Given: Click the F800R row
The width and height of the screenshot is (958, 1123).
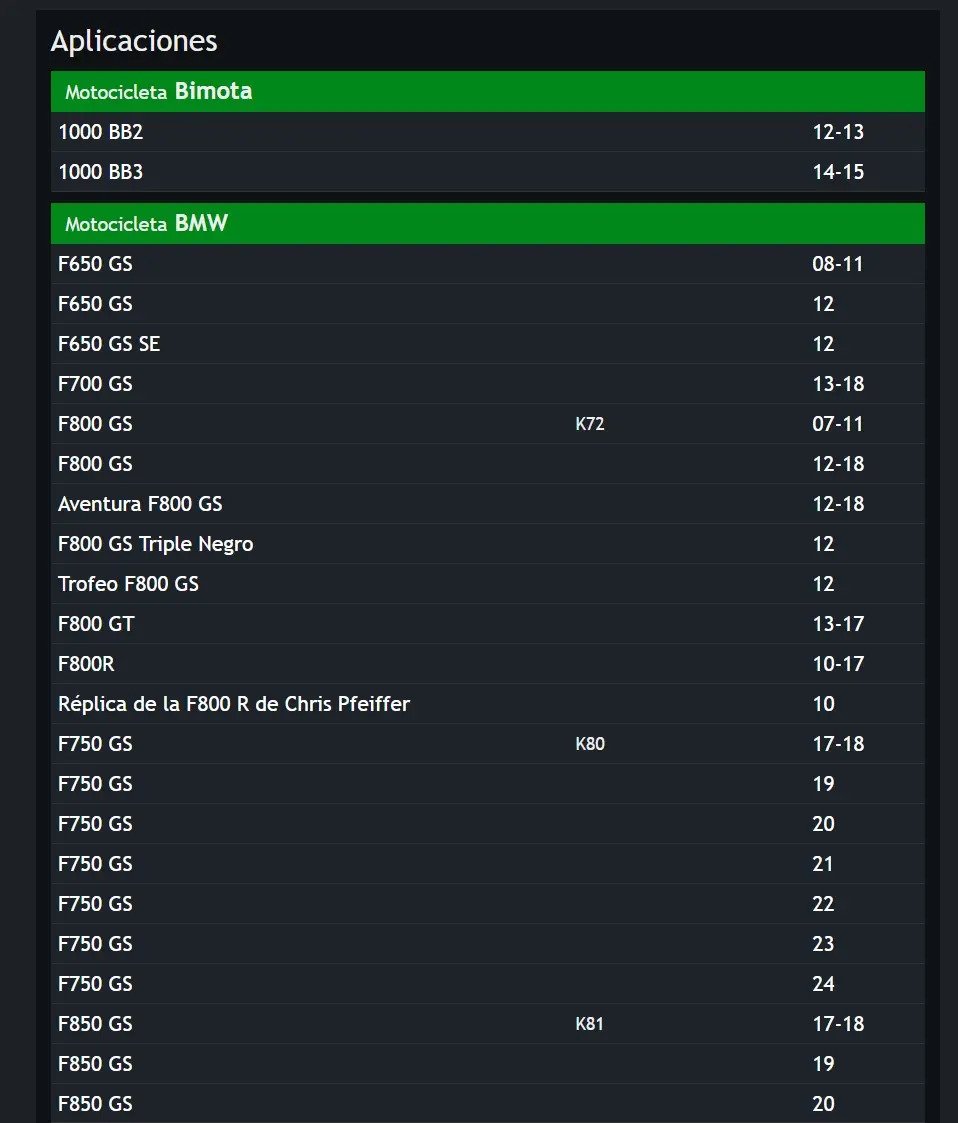Looking at the screenshot, I should point(488,664).
